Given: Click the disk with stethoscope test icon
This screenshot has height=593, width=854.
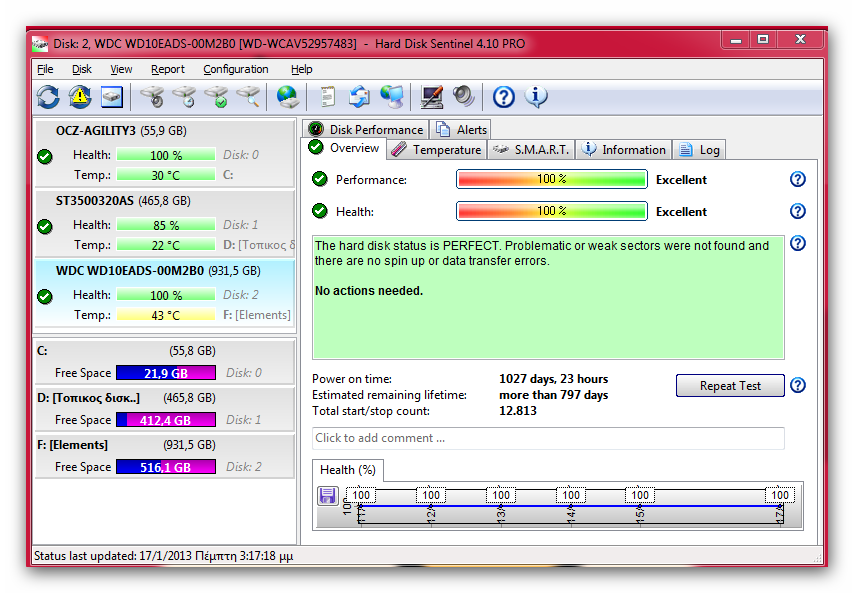Looking at the screenshot, I should click(152, 97).
